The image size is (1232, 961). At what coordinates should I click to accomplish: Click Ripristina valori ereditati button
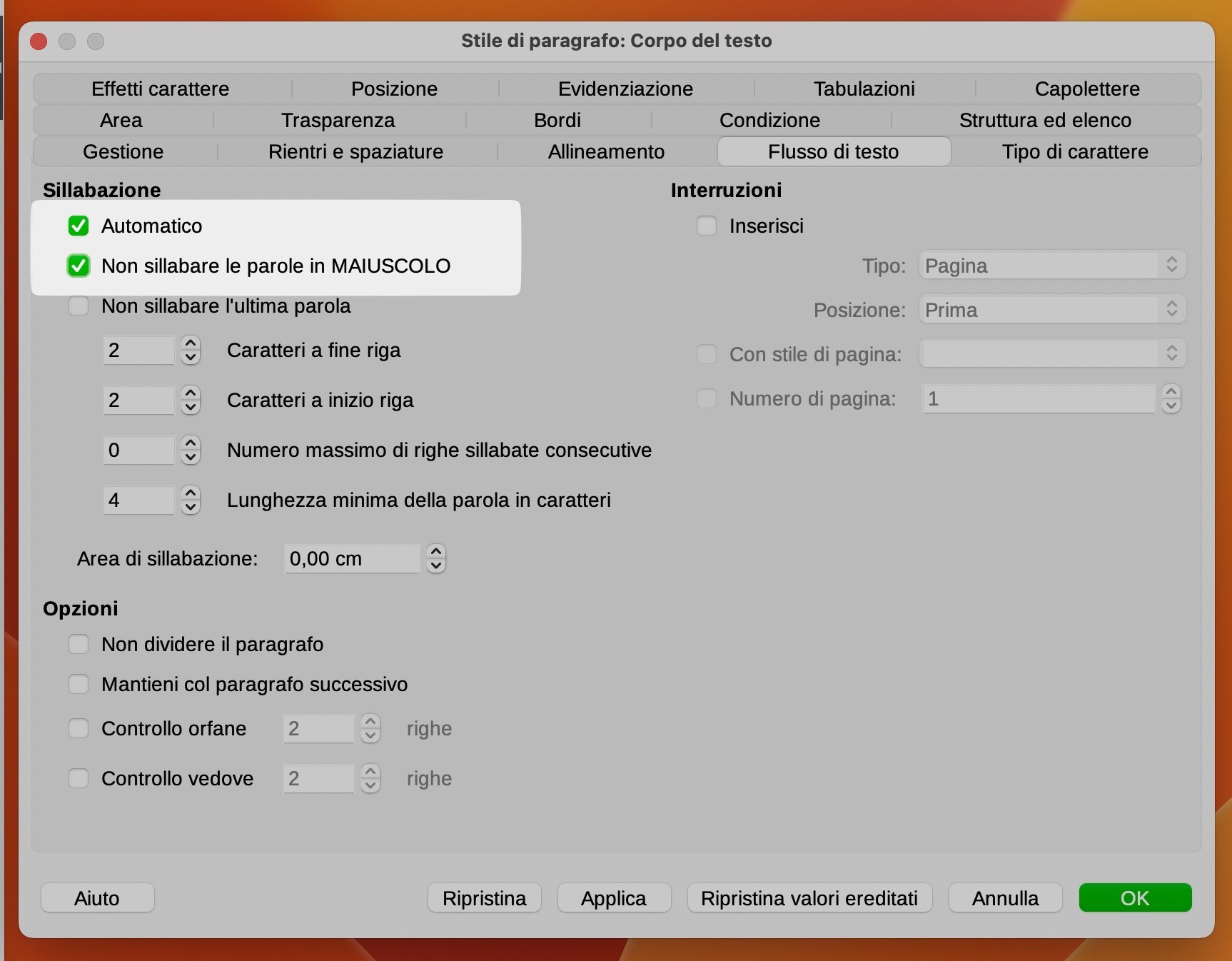coord(809,898)
